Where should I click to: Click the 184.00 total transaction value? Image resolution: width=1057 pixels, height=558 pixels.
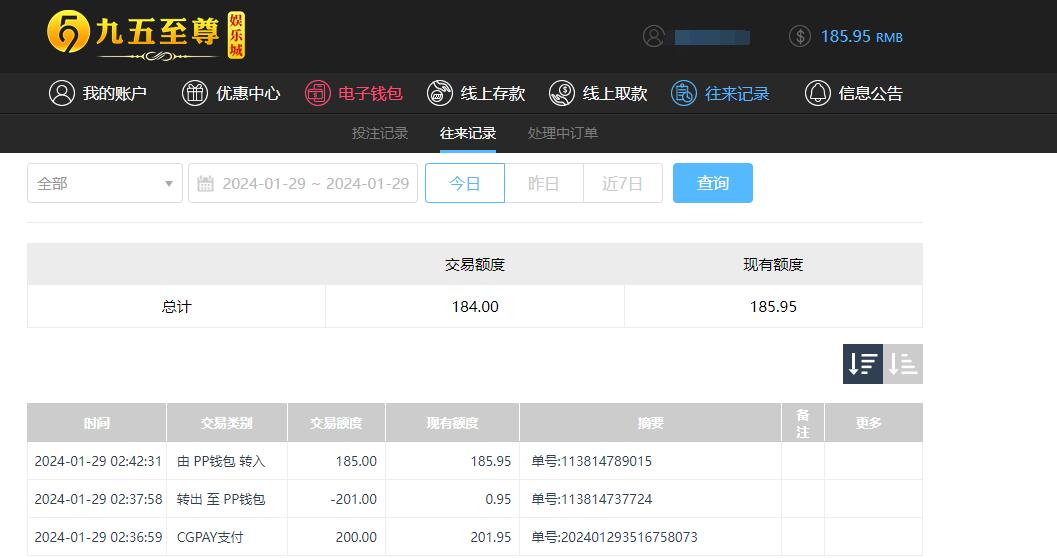(x=475, y=307)
